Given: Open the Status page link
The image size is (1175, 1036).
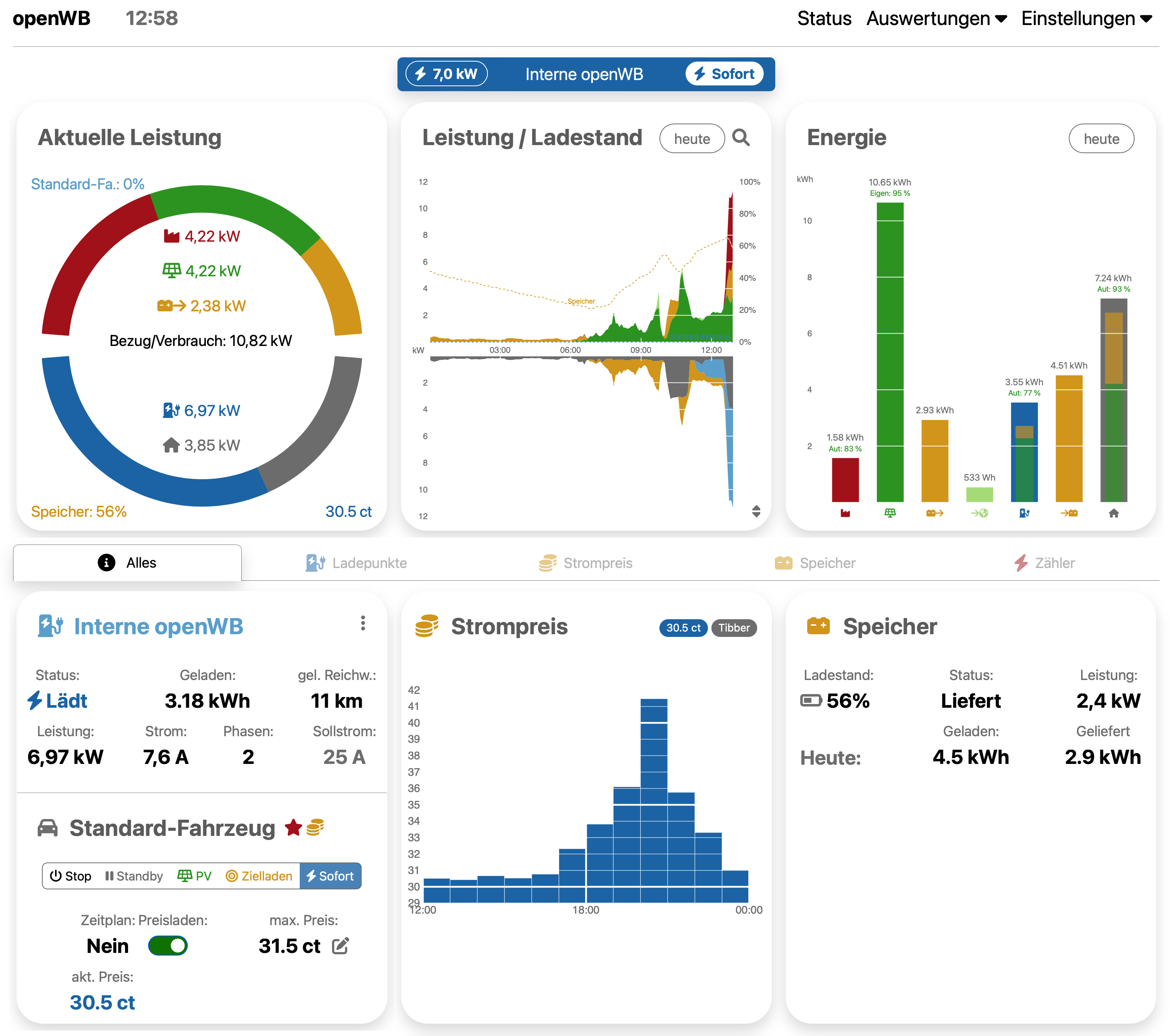Looking at the screenshot, I should click(x=824, y=18).
